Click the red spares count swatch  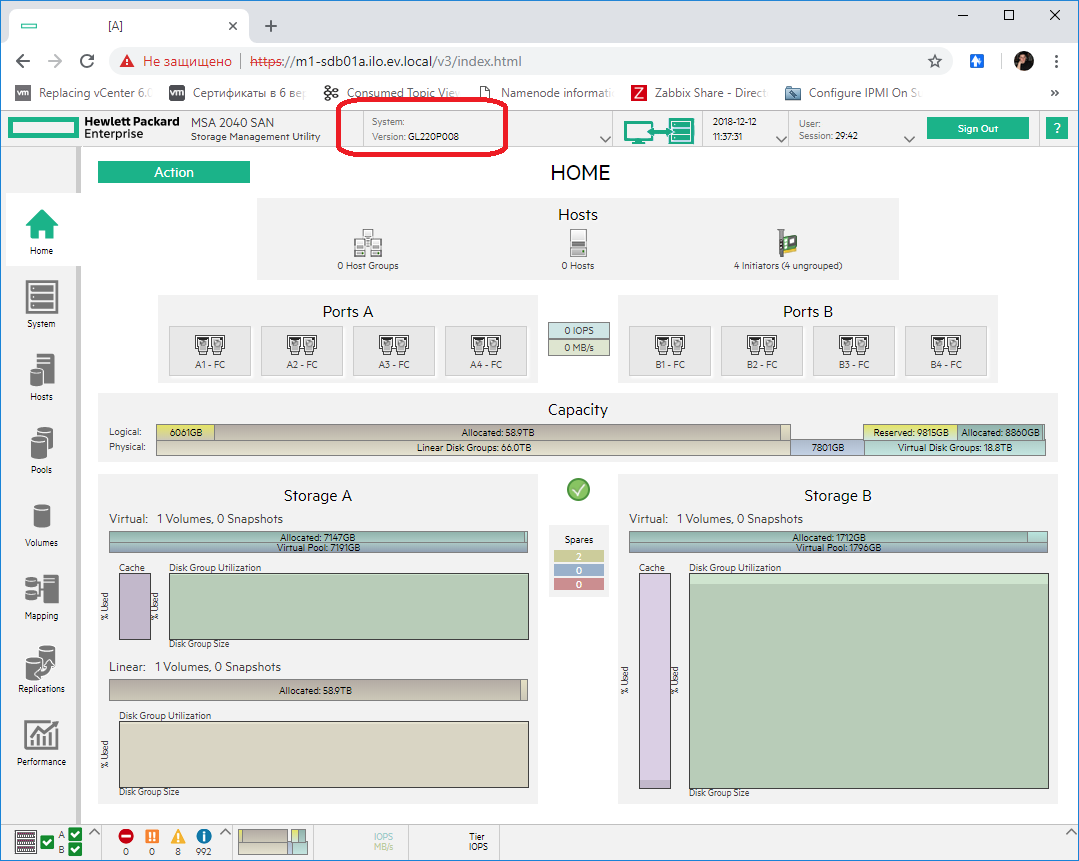coord(579,584)
